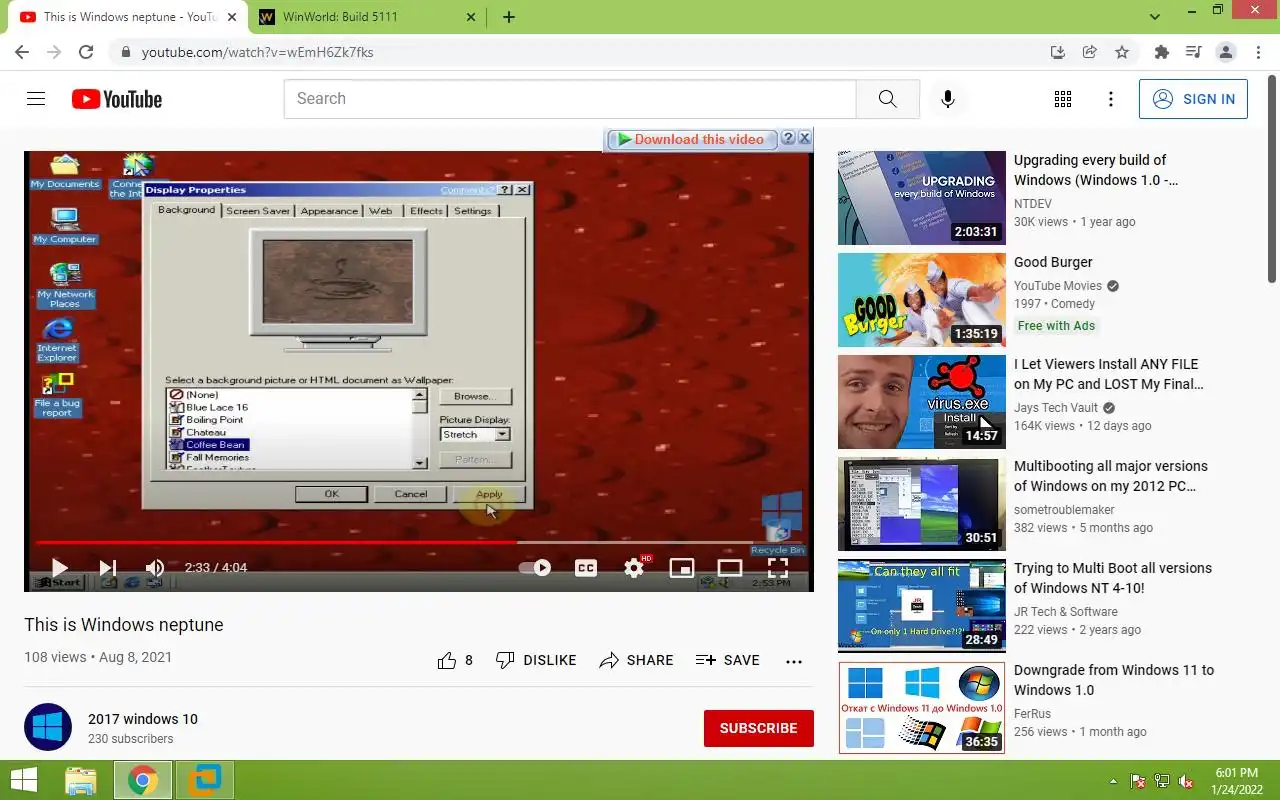Open I Let Viewers Install ANY FILE title
The image size is (1280, 800).
(1108, 374)
